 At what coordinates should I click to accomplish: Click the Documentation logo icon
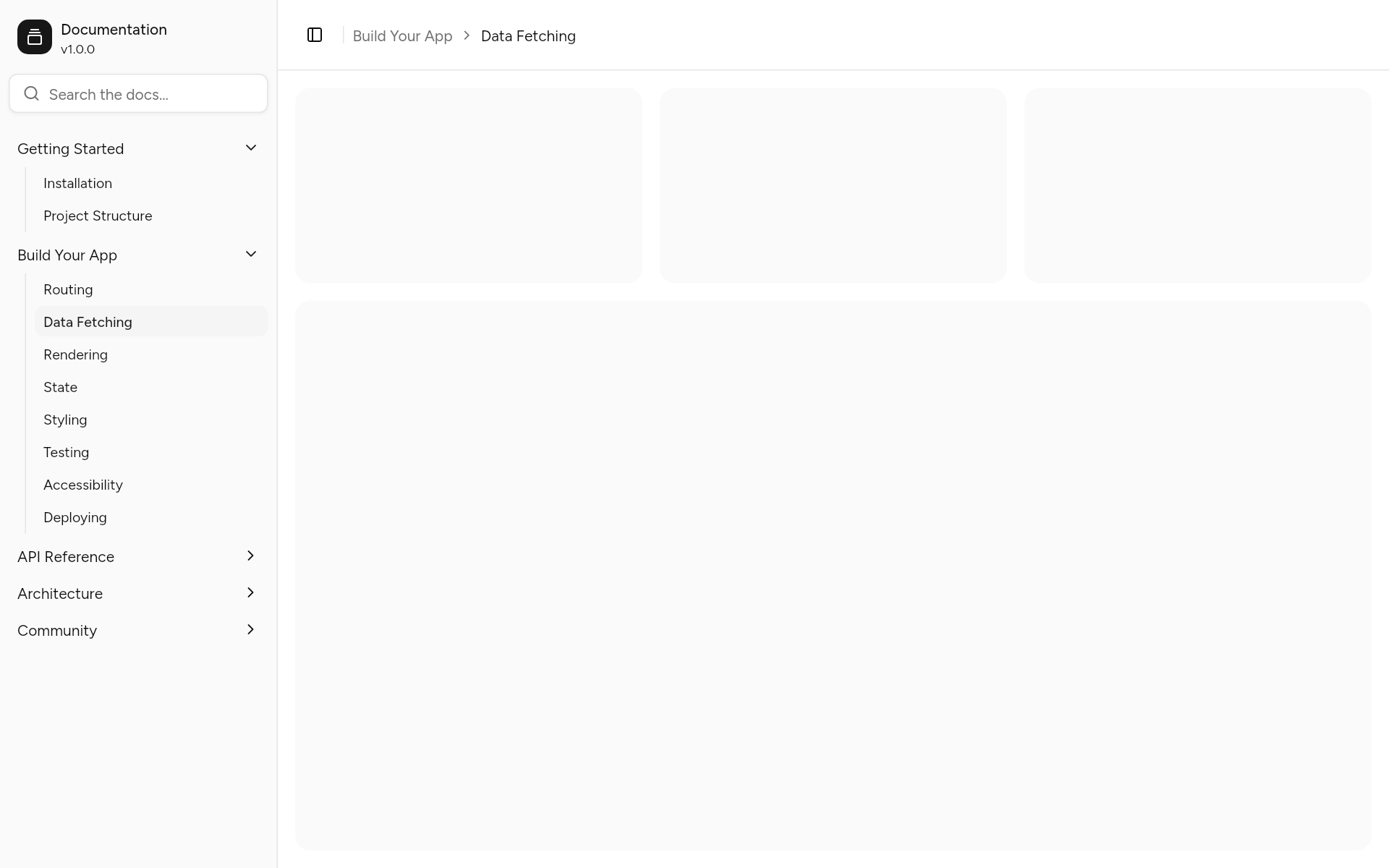point(35,37)
